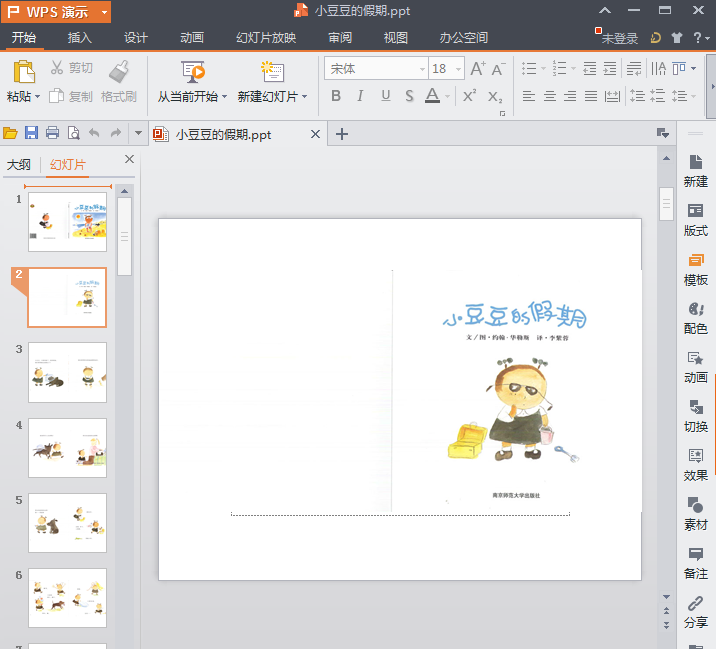Add a new document tab with plus

pyautogui.click(x=342, y=134)
